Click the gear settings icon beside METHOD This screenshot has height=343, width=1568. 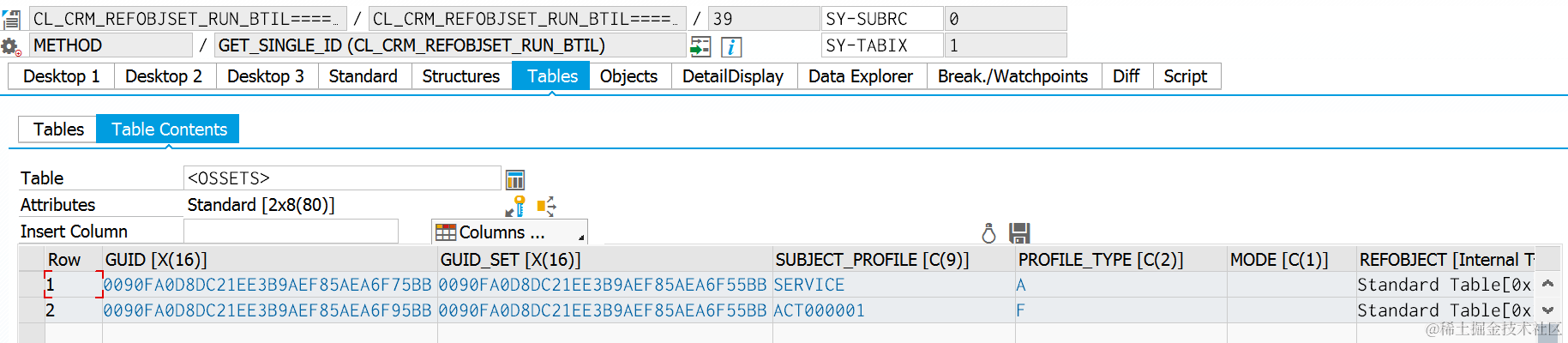coord(11,47)
